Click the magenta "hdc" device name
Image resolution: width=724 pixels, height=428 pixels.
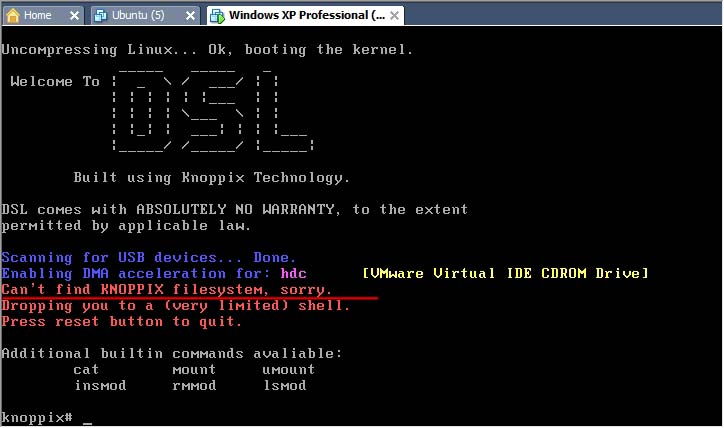293,273
